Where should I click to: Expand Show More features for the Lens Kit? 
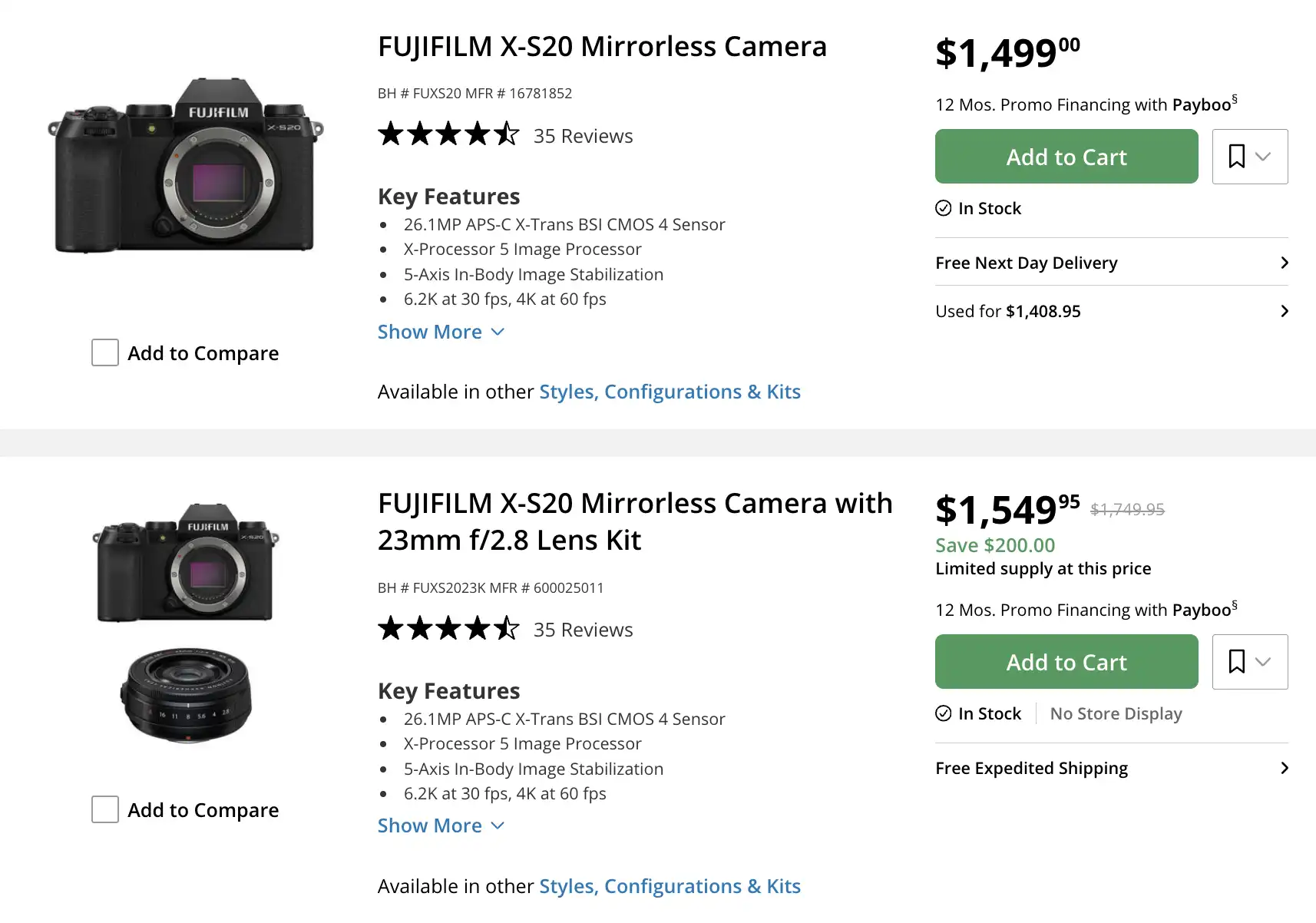click(441, 825)
